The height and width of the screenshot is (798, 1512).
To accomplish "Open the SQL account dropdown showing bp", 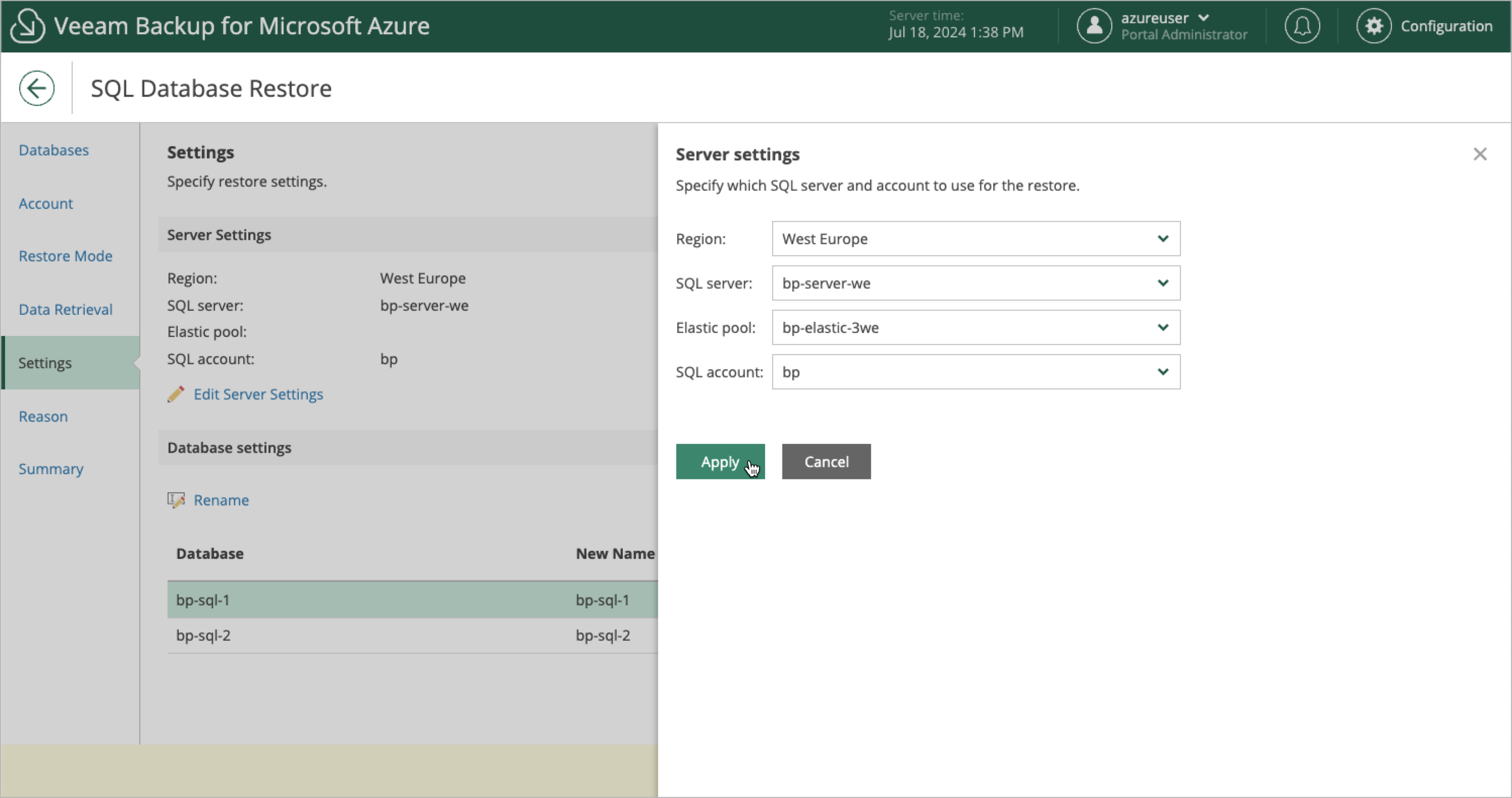I will tap(976, 372).
